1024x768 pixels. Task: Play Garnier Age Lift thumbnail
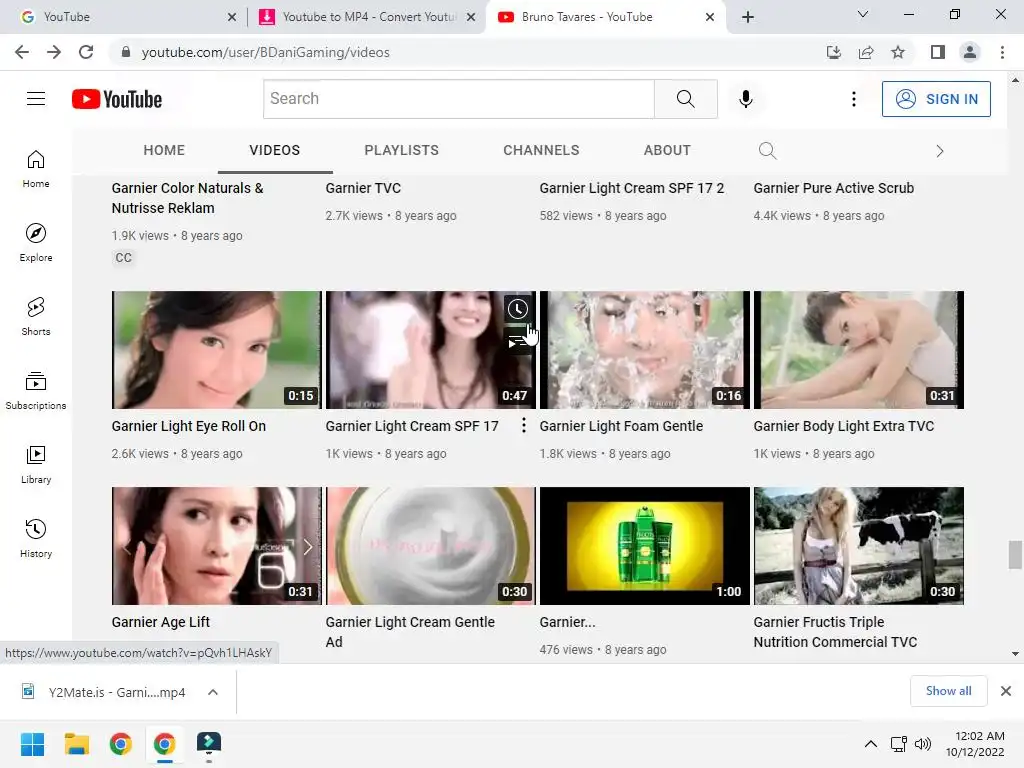click(x=217, y=546)
